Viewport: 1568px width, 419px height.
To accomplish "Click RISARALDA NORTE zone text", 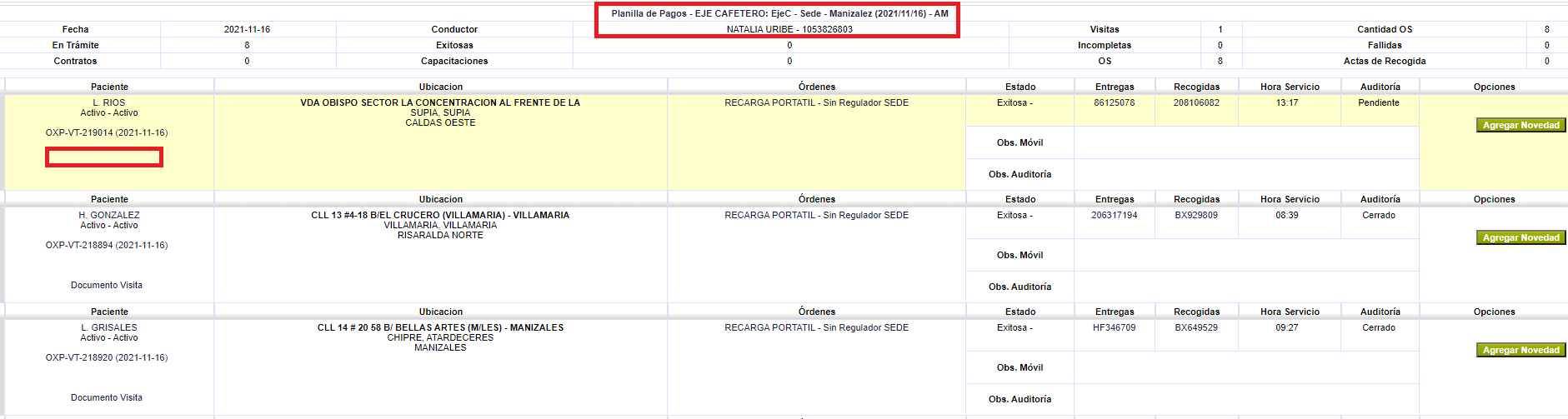I will (x=440, y=235).
